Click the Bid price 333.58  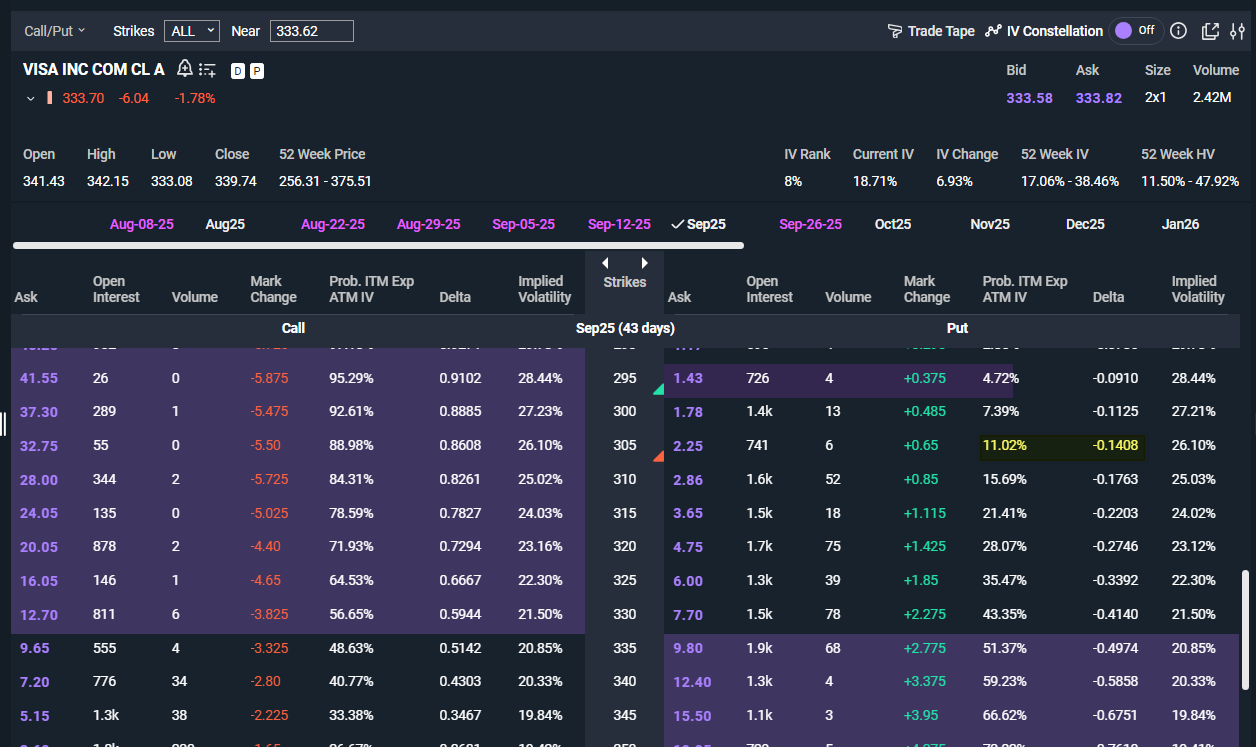(x=1029, y=98)
